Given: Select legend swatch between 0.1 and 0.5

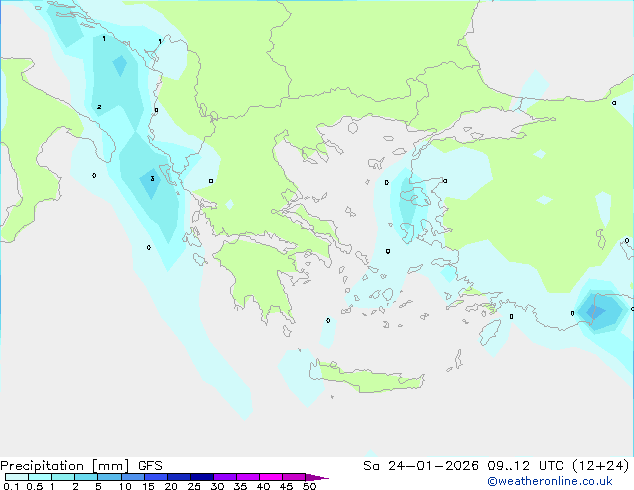Looking at the screenshot, I should [17, 477].
